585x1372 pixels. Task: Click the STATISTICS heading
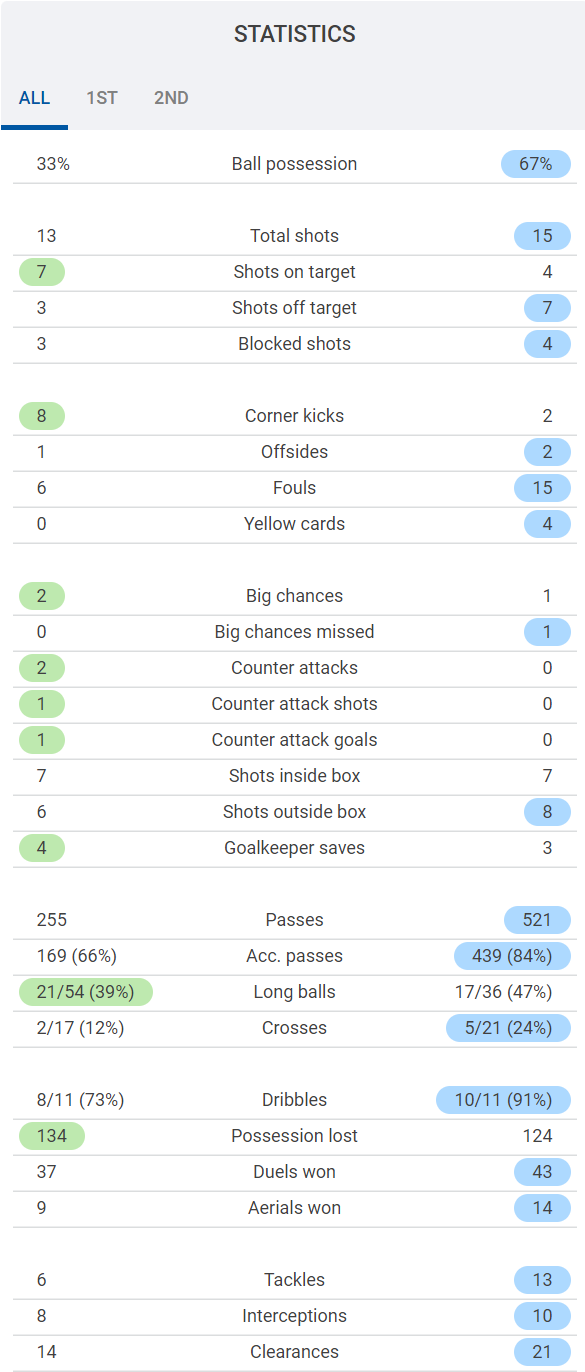point(295,34)
